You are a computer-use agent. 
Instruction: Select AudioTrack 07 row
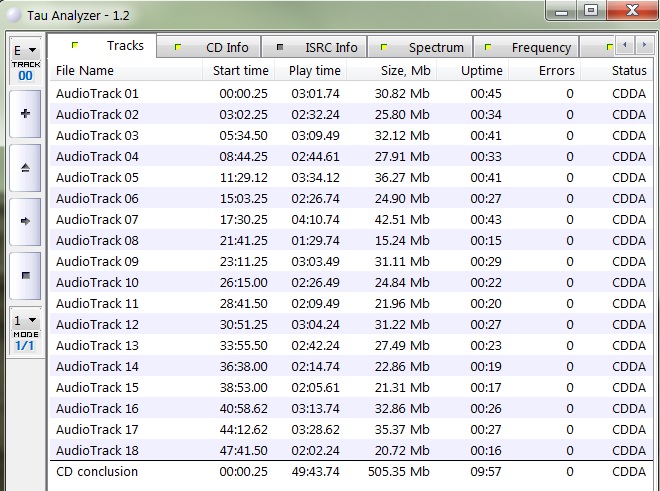[97, 219]
